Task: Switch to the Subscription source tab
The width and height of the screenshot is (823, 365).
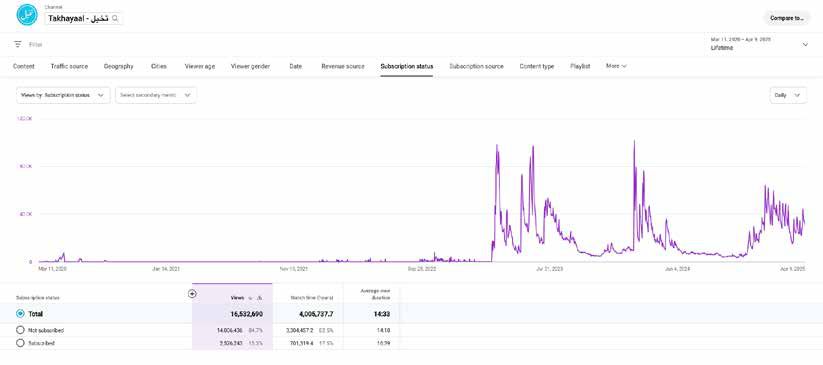Action: click(476, 66)
